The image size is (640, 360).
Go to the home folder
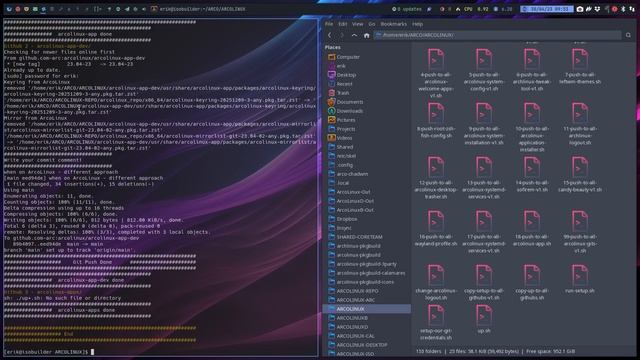(367, 36)
